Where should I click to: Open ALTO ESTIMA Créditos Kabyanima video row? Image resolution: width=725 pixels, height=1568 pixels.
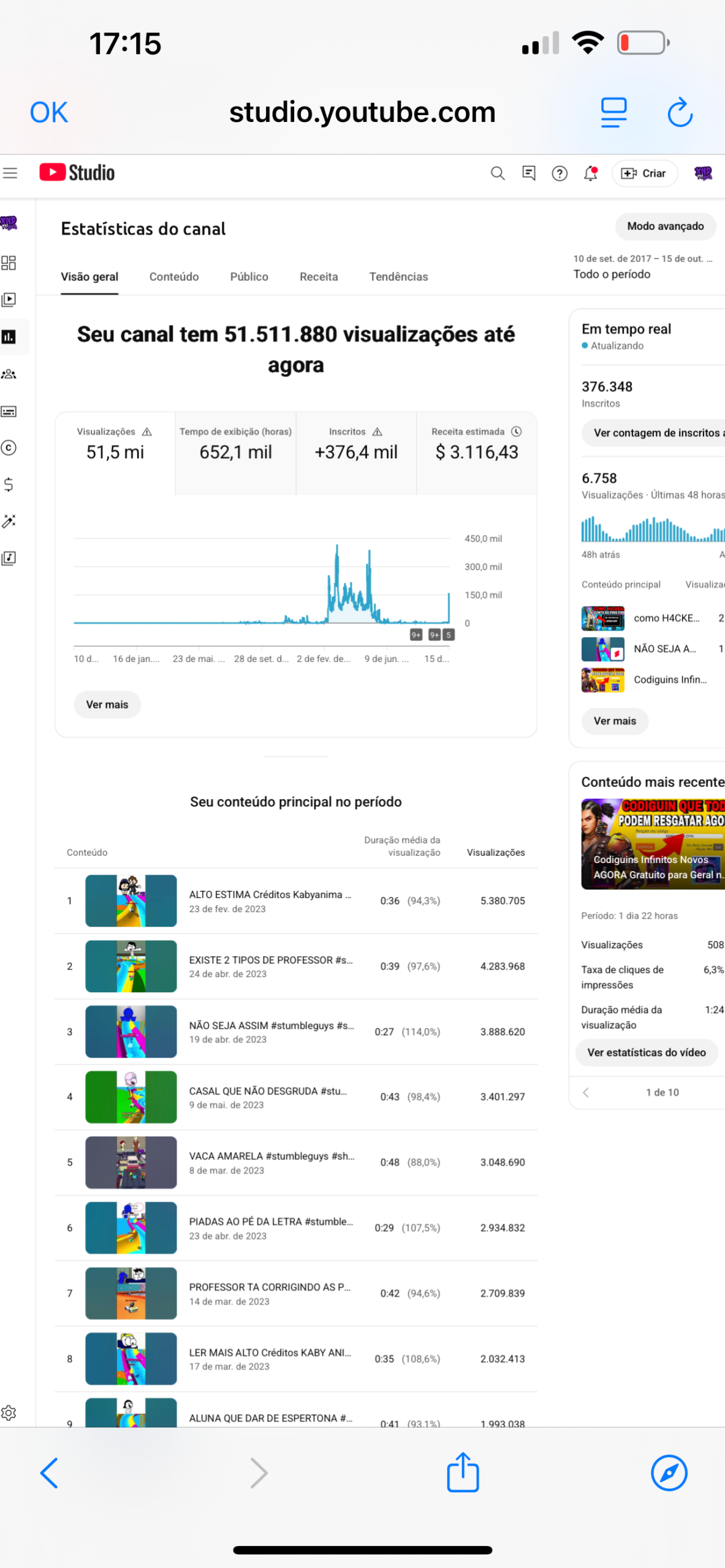[x=296, y=902]
